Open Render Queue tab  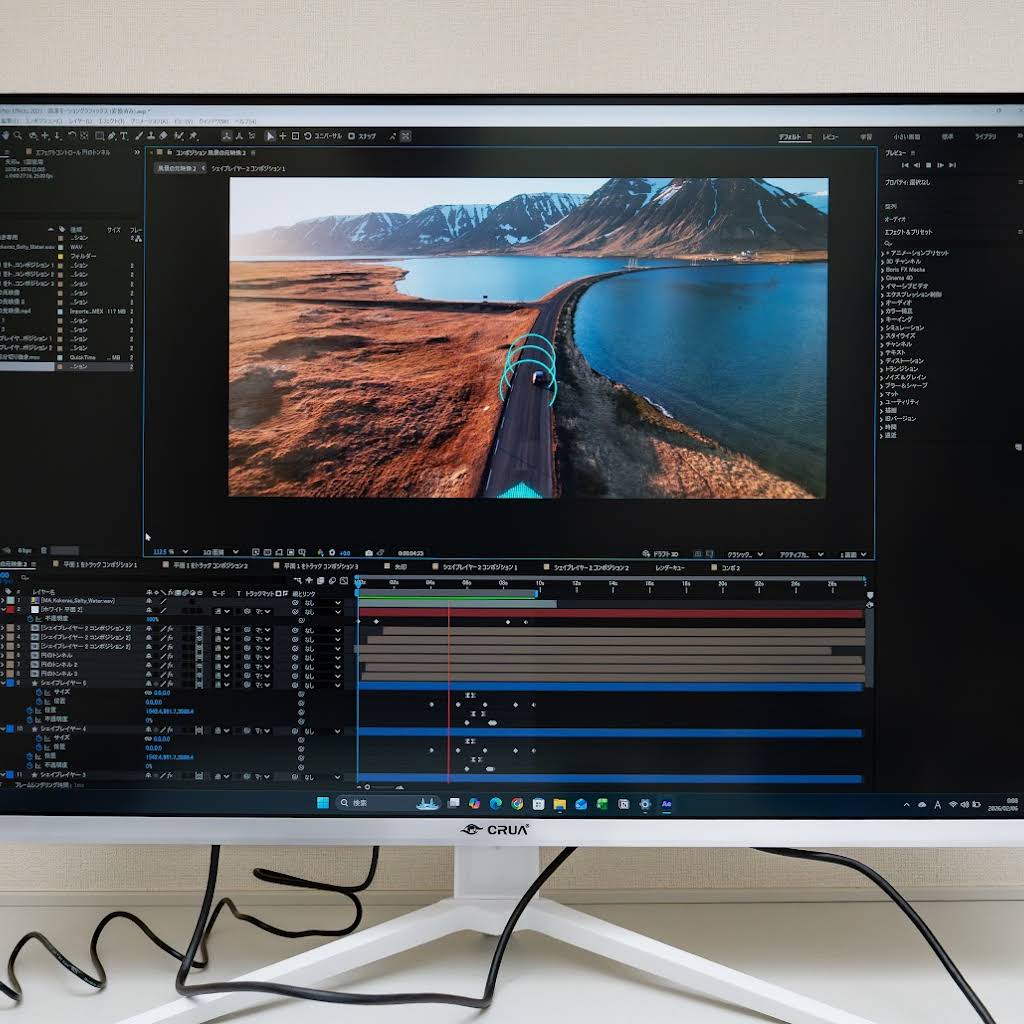(670, 568)
